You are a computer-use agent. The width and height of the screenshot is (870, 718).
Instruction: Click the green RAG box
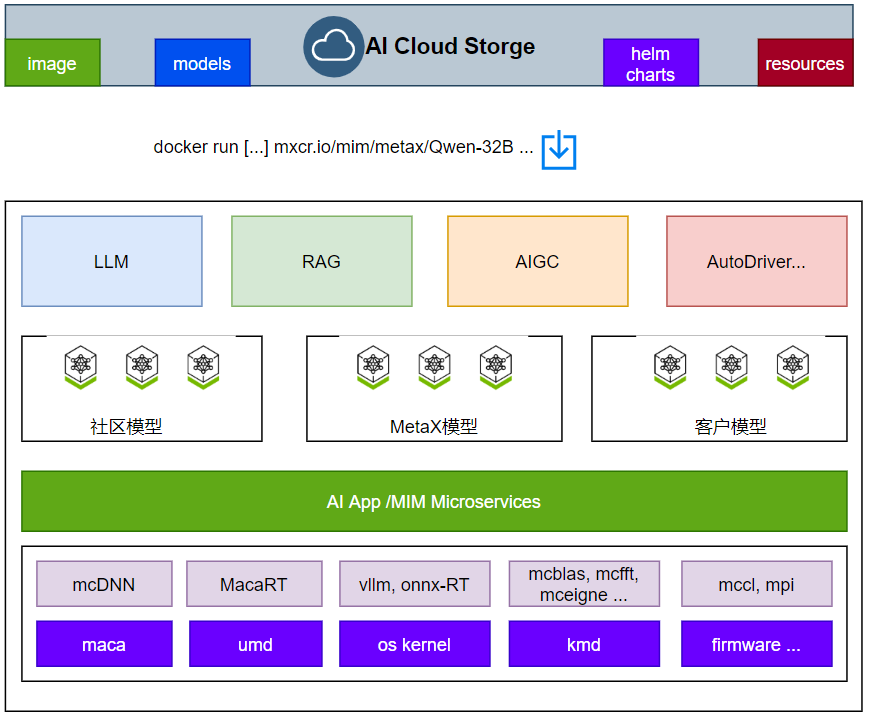(322, 261)
